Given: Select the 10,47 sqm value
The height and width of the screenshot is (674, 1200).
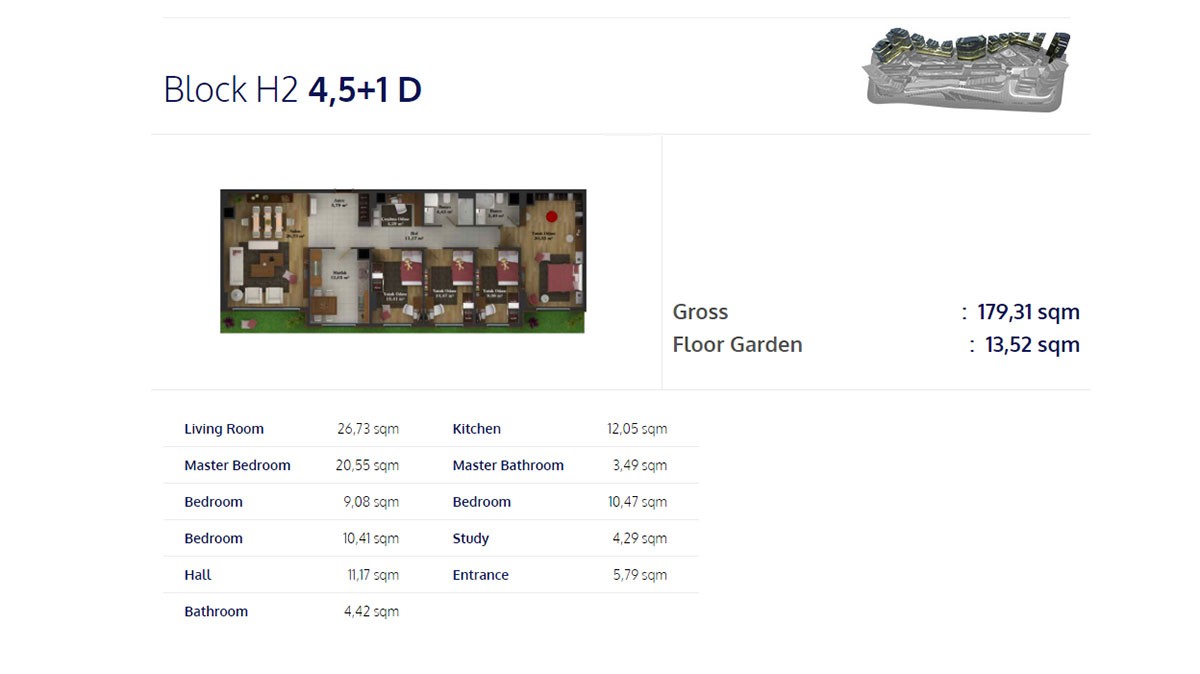Looking at the screenshot, I should 637,502.
